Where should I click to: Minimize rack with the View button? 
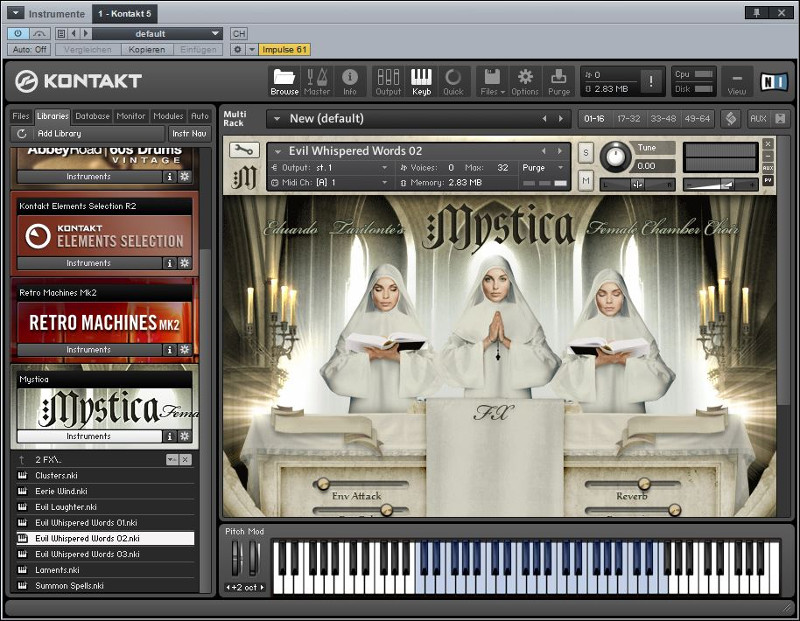737,81
